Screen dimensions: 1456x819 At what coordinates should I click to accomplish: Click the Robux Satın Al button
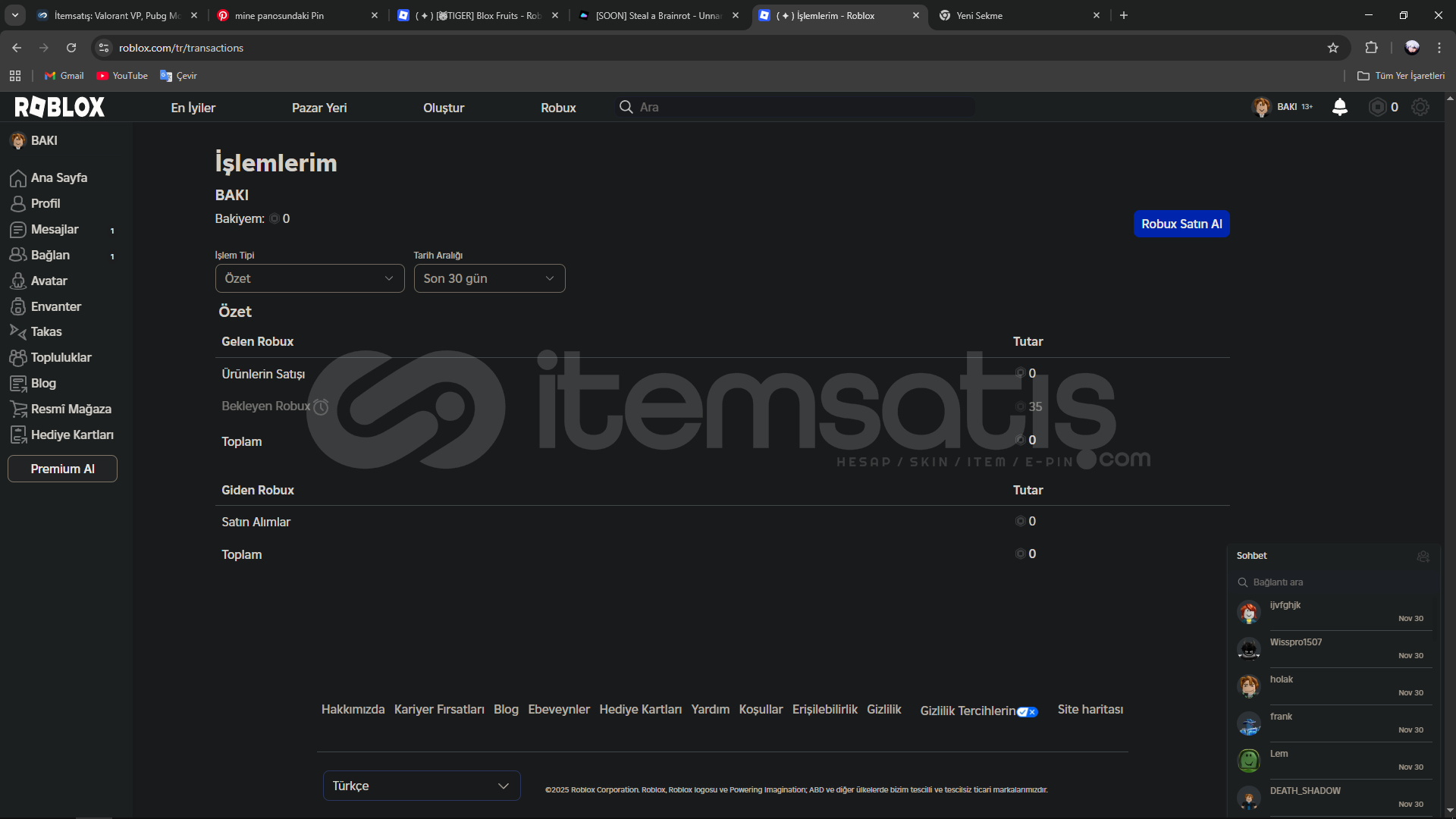tap(1181, 224)
